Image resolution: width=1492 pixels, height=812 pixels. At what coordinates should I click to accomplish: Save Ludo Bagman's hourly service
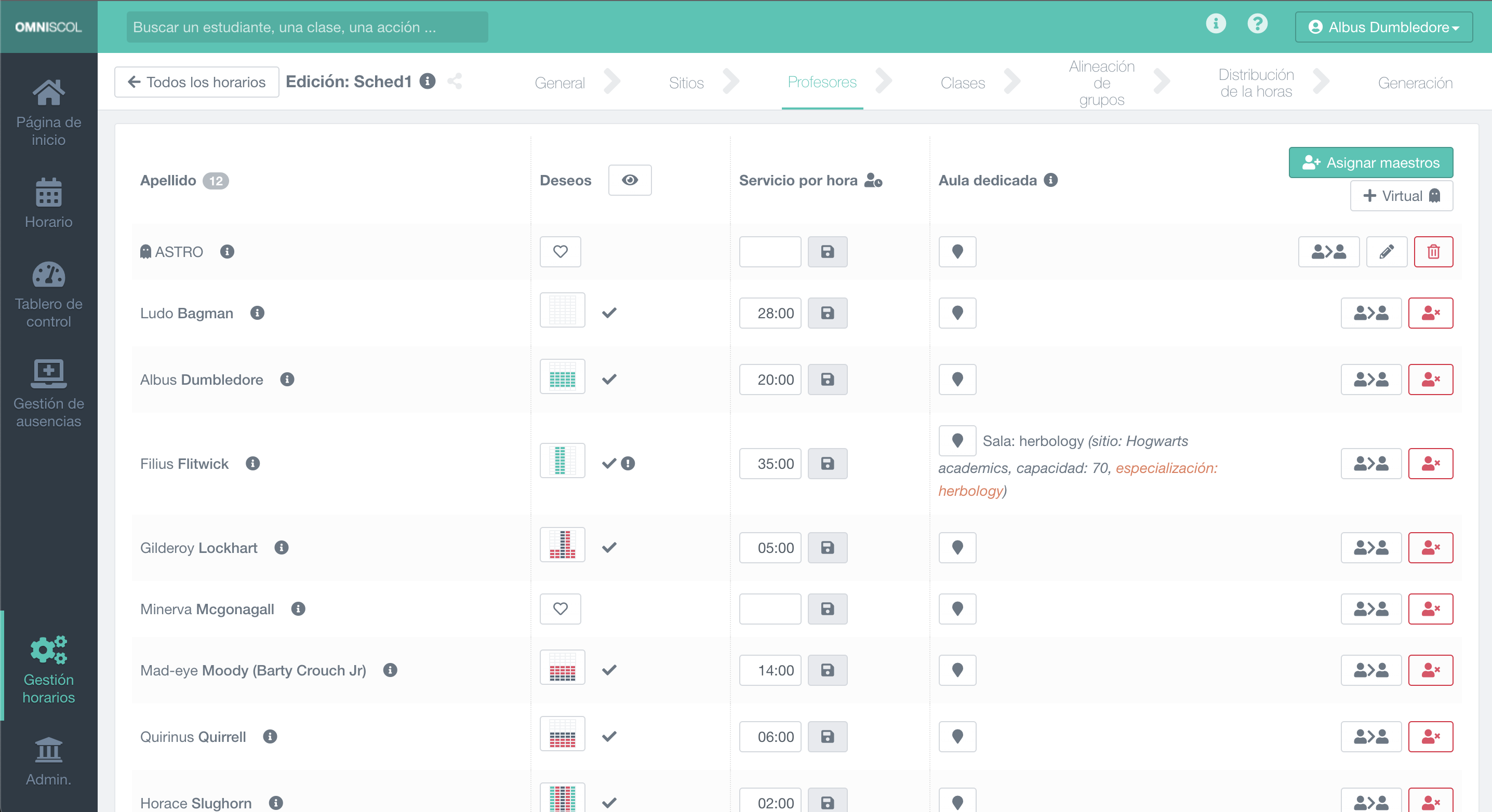(x=827, y=313)
